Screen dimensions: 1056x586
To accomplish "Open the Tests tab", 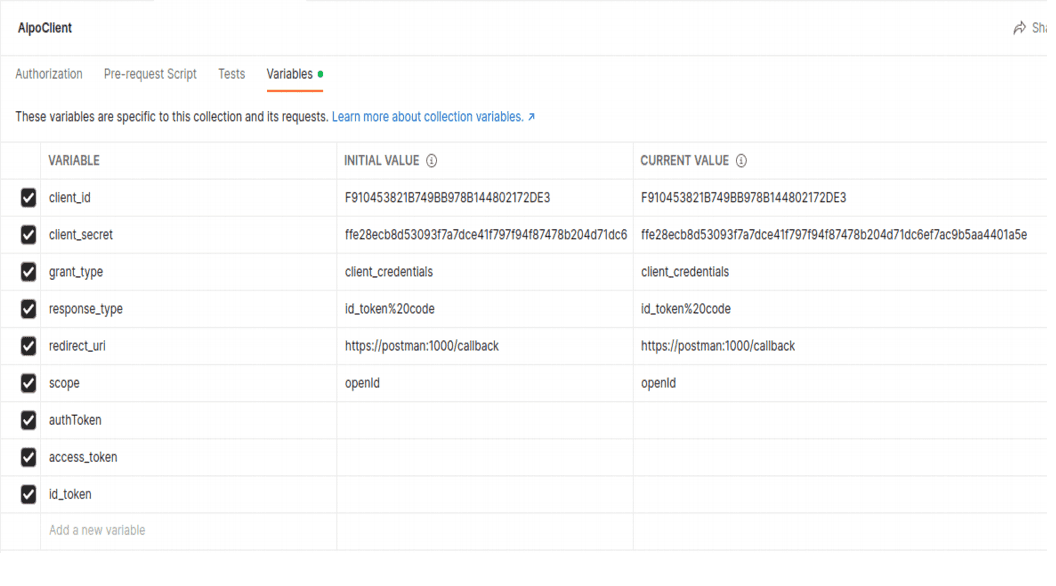I will 231,74.
